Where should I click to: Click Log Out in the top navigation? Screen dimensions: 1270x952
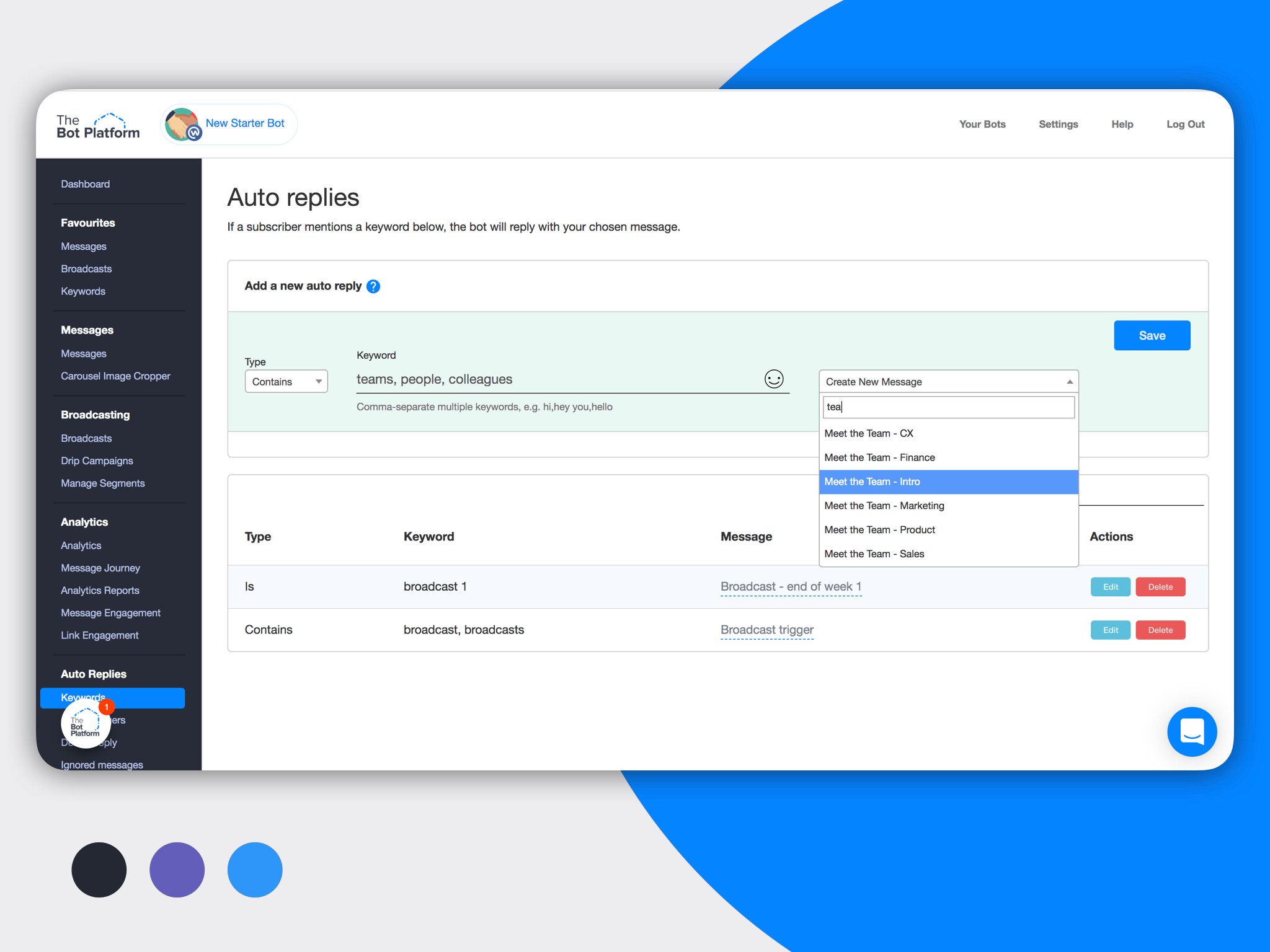coord(1186,124)
